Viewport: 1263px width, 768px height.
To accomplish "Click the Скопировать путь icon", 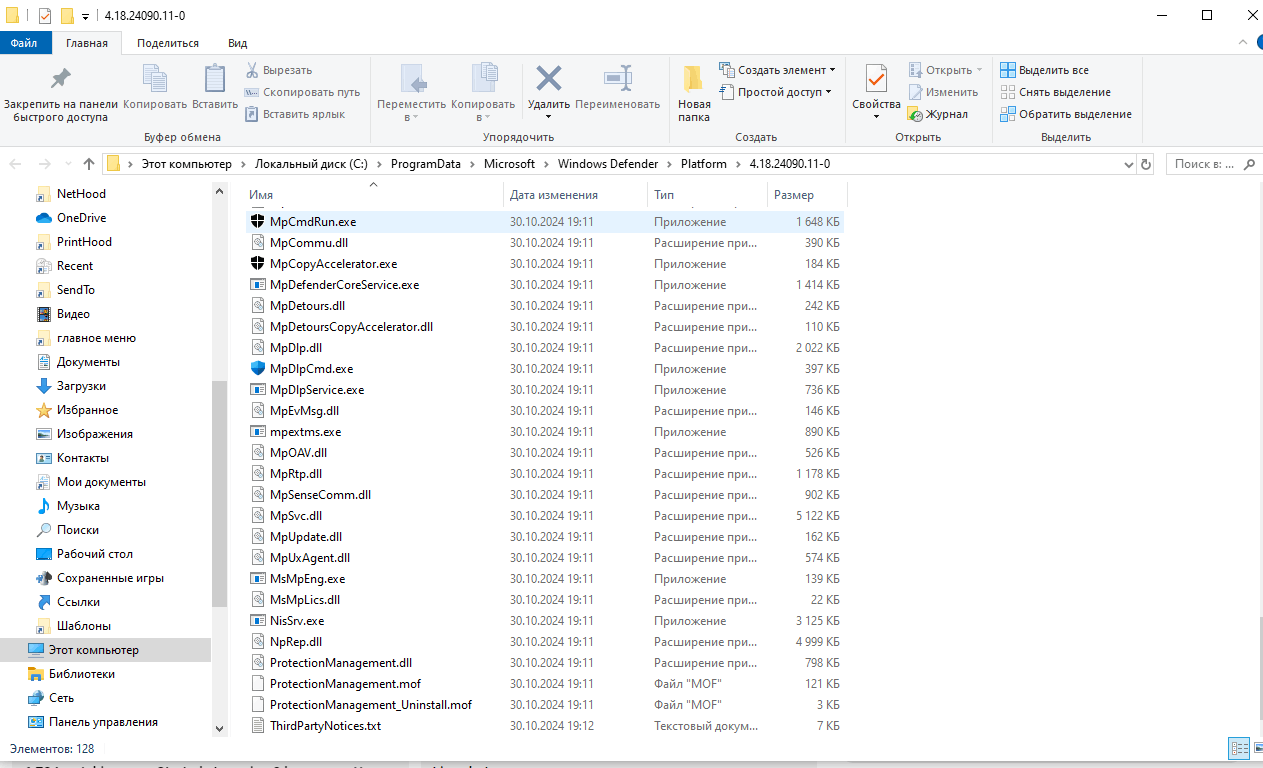I will (254, 91).
